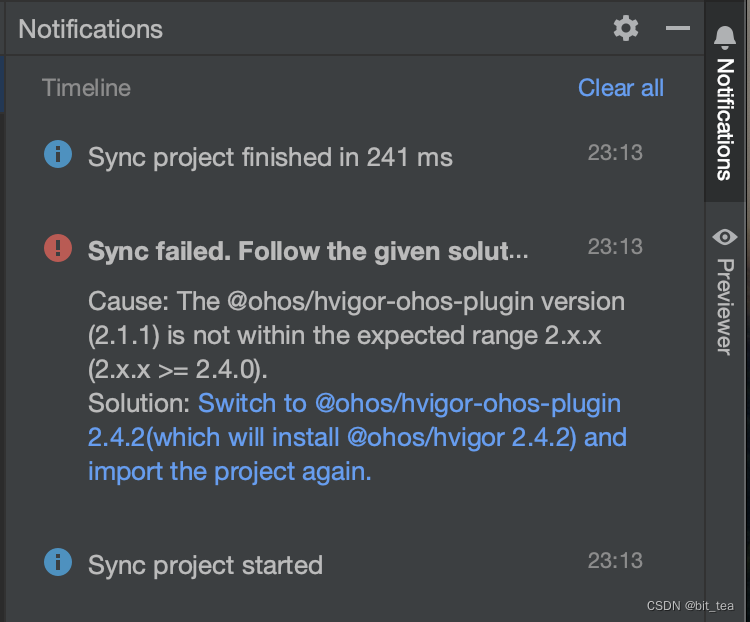This screenshot has height=622, width=750.
Task: Select the Sync project started notification
Action: click(x=205, y=565)
